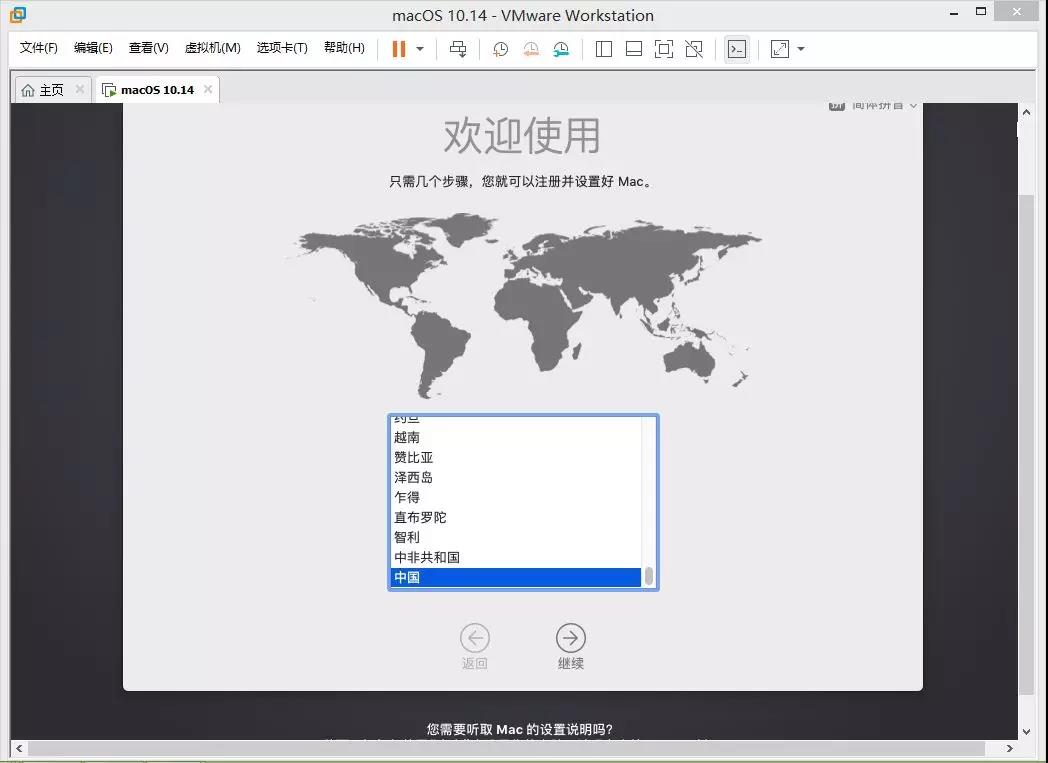The image size is (1048, 763).
Task: Expand the stretch guest display dropdown
Action: 801,49
